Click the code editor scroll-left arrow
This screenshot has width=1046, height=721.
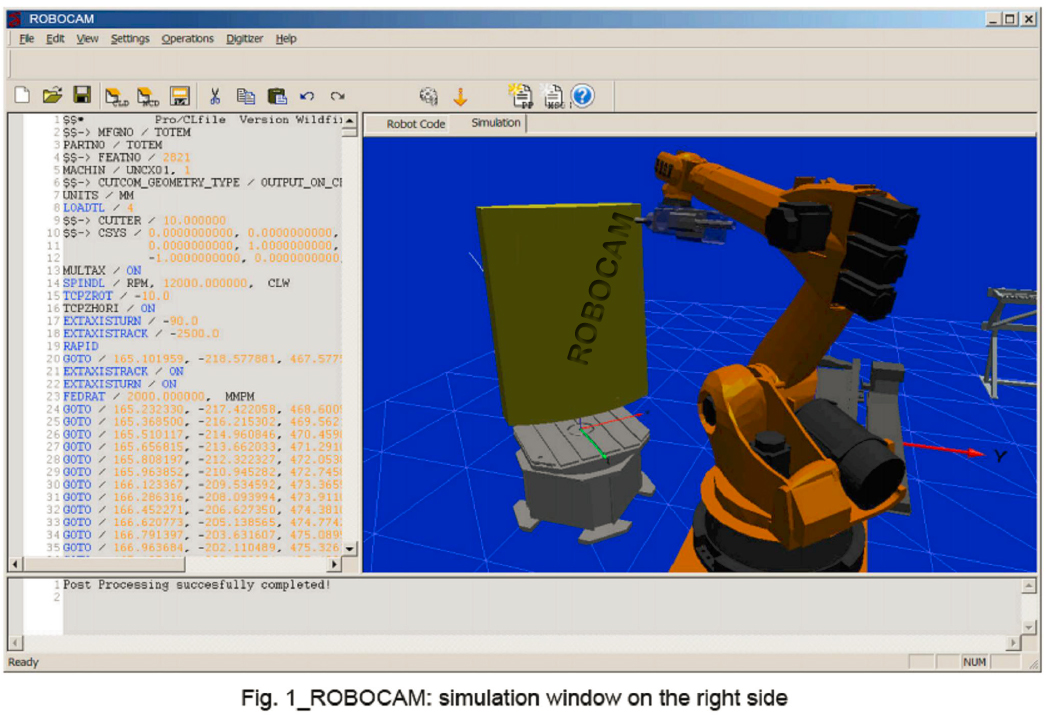(15, 564)
